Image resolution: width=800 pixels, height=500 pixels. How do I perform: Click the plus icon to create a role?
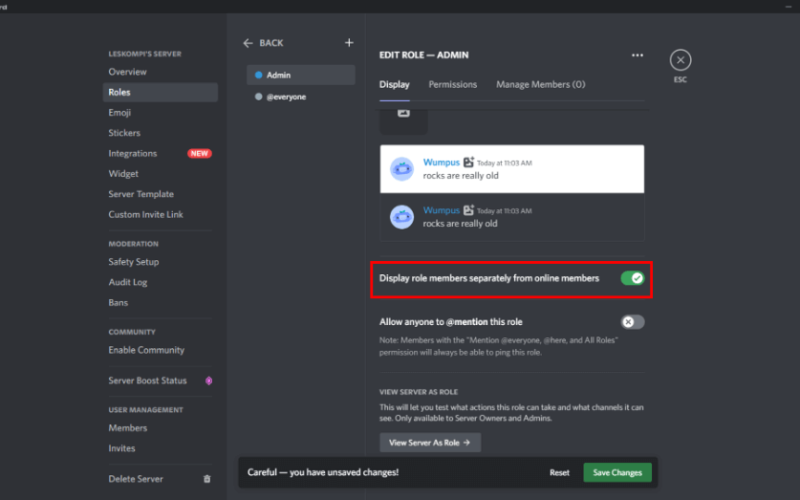pyautogui.click(x=349, y=43)
